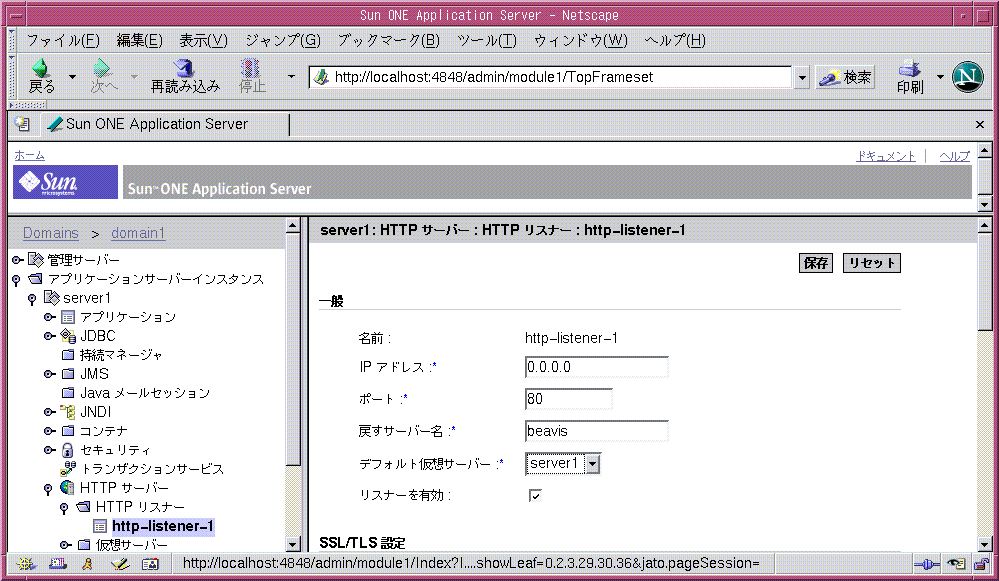Image resolution: width=999 pixels, height=581 pixels.
Task: Open the toolbar overflow arrow after Stop
Action: (291, 76)
